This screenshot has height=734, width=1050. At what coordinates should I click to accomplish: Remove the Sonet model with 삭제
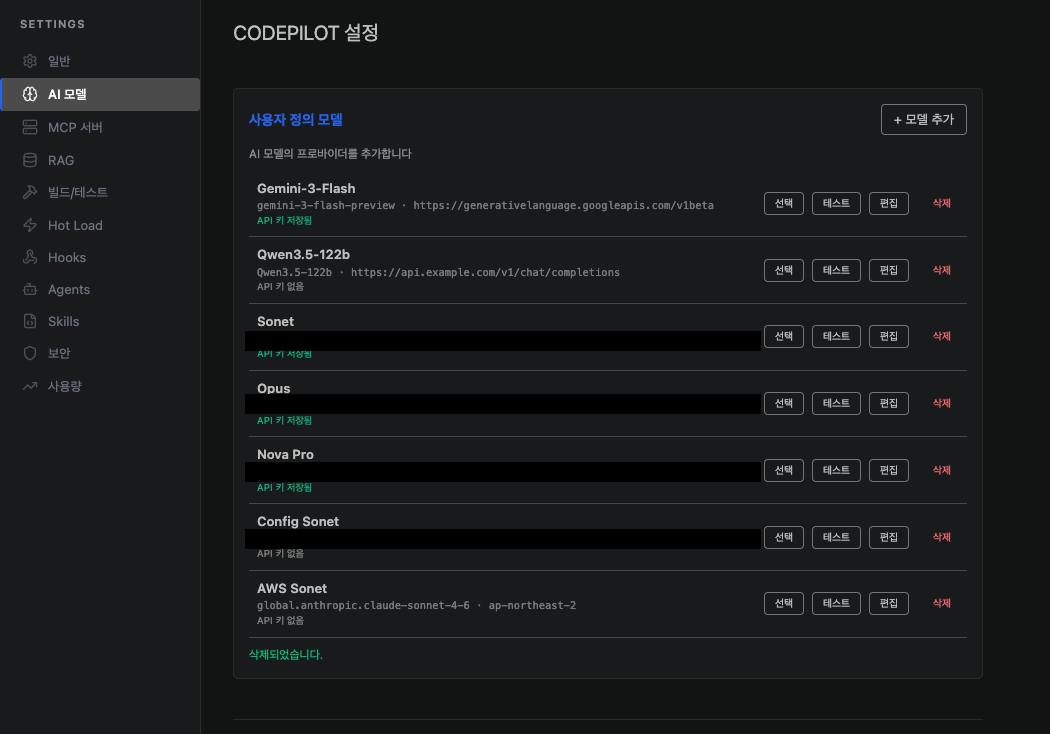pos(942,336)
